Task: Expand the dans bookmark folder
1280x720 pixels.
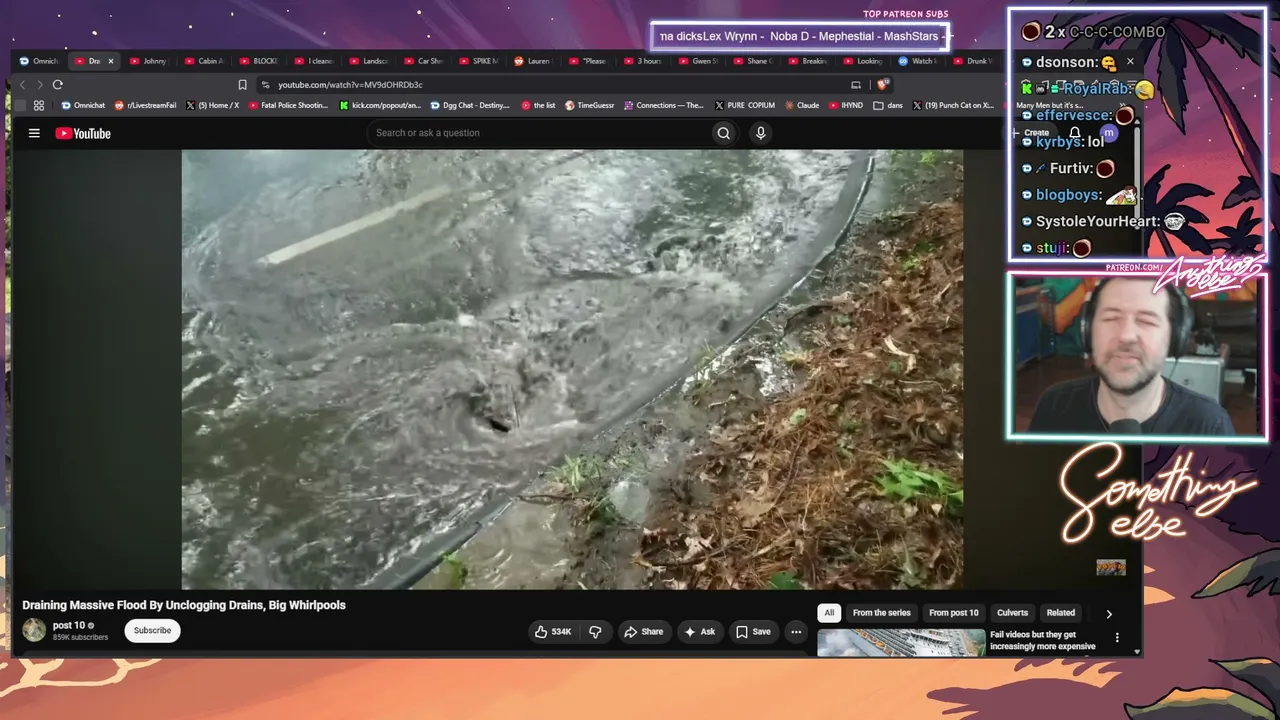Action: click(888, 105)
